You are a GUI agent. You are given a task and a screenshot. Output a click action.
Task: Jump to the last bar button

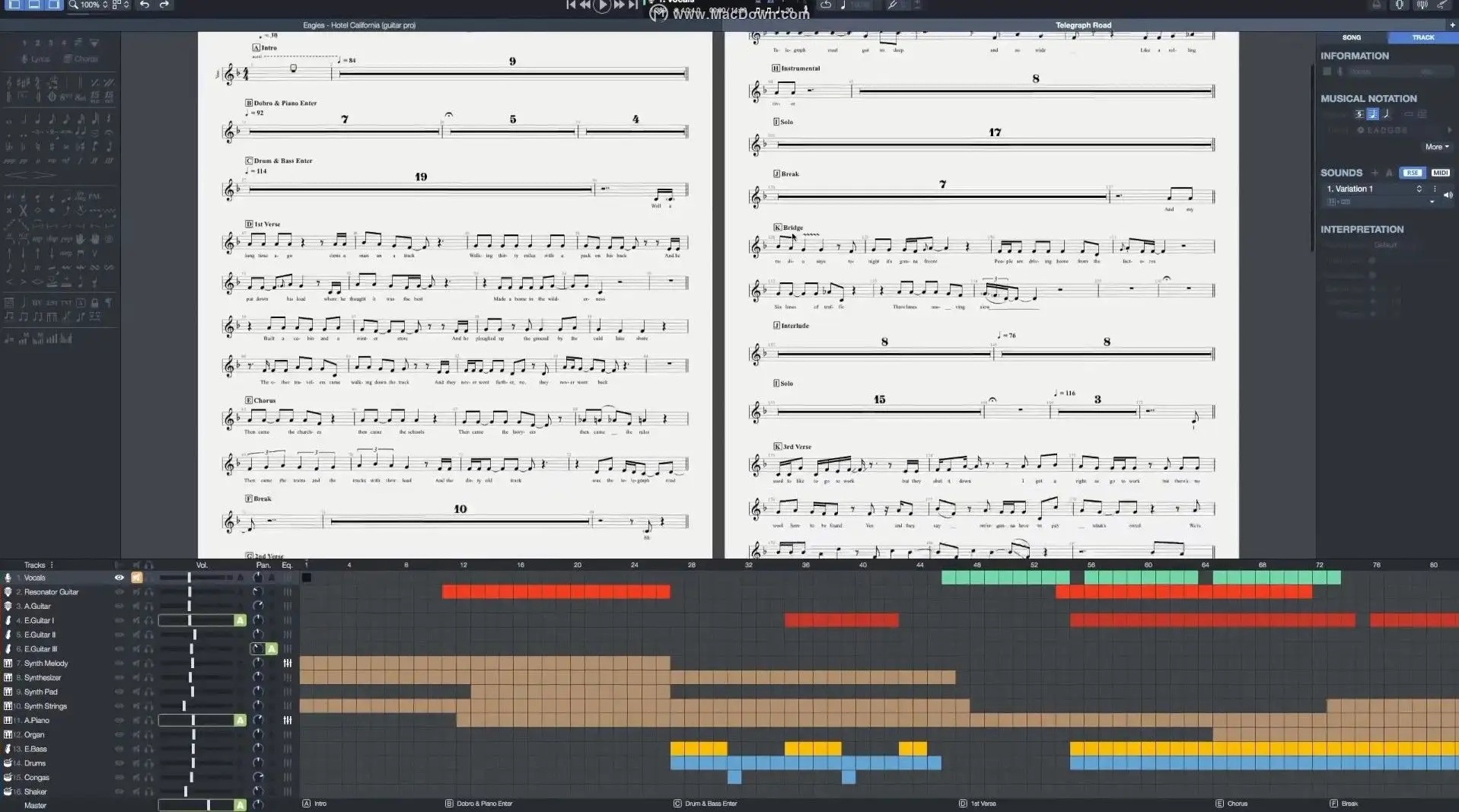(633, 5)
